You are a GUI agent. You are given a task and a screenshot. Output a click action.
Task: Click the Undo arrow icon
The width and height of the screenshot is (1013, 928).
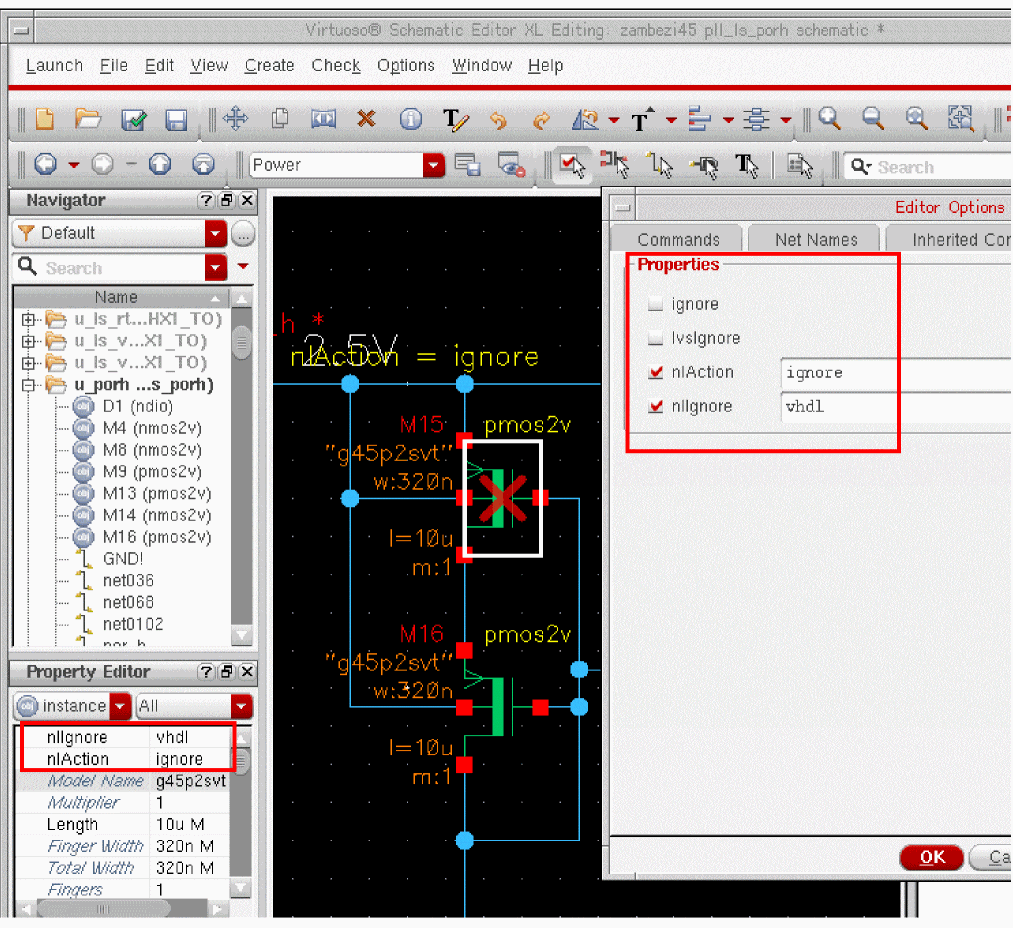pyautogui.click(x=498, y=120)
